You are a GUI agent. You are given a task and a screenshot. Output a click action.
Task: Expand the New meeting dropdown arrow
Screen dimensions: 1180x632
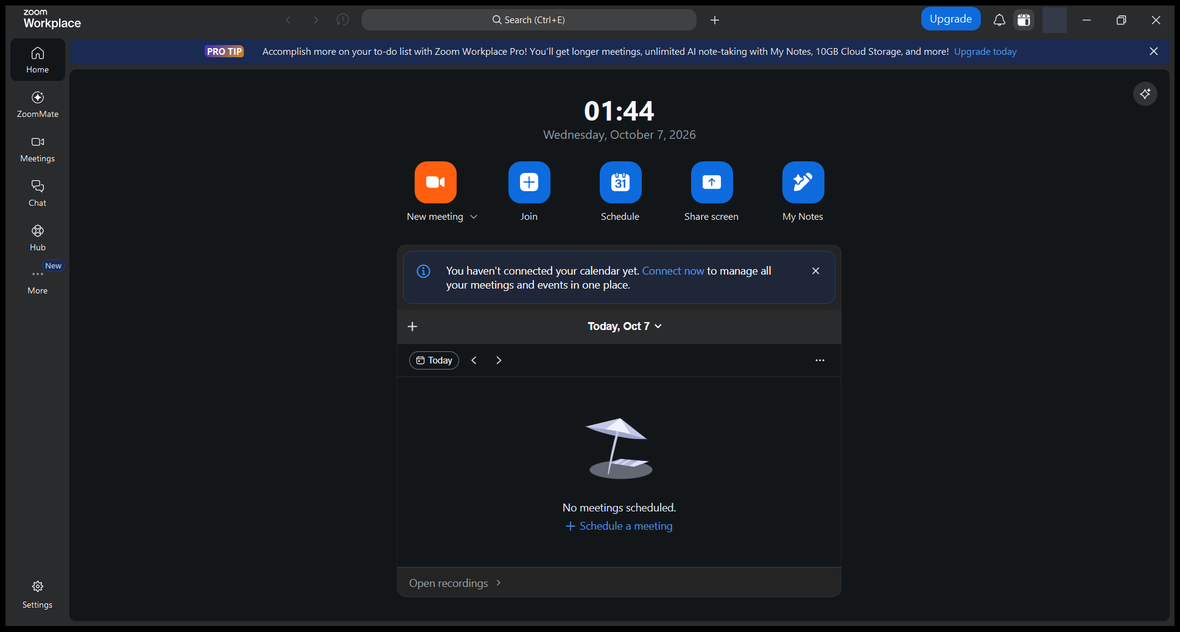[x=473, y=217]
